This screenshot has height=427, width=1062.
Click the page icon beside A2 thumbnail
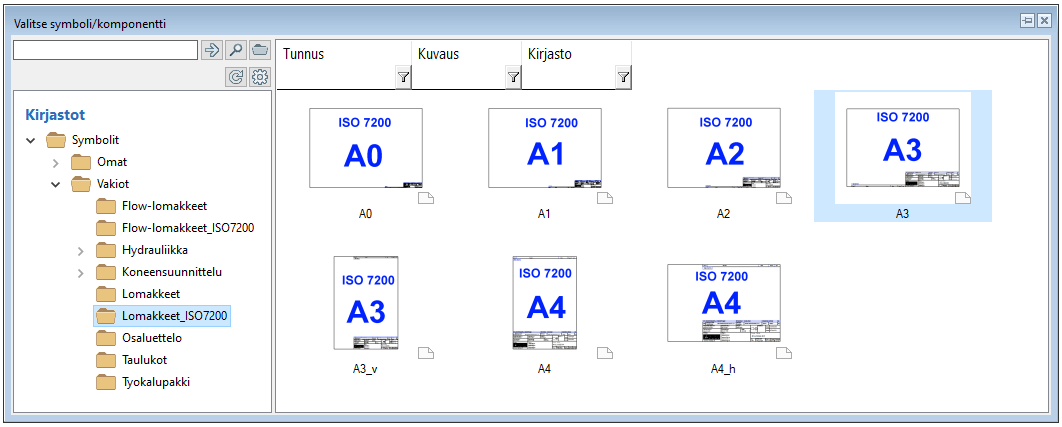point(784,198)
